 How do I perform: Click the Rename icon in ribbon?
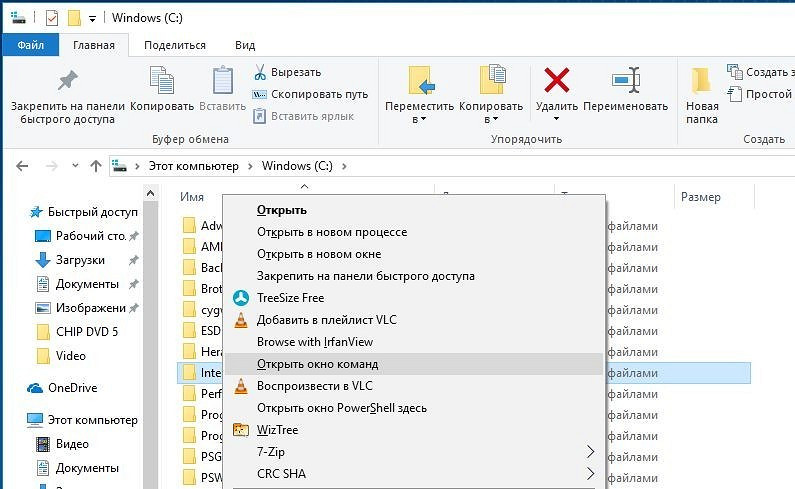tap(625, 82)
